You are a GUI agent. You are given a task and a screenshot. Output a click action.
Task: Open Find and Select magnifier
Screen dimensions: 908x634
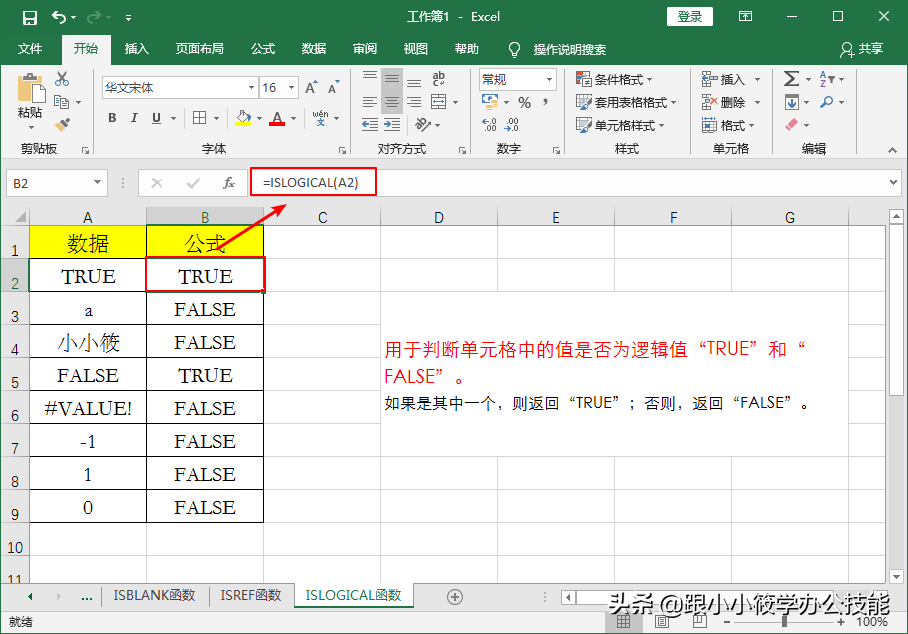click(x=827, y=102)
